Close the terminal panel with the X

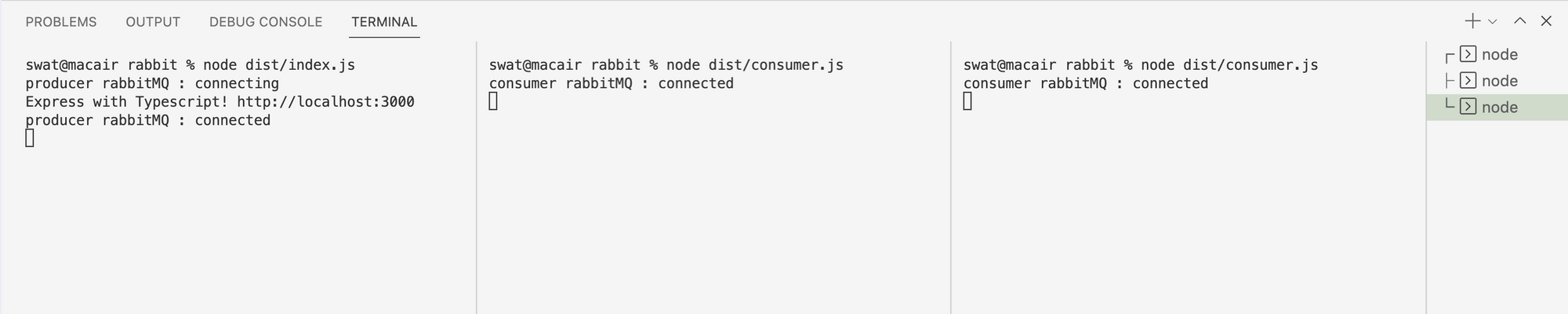(1546, 21)
